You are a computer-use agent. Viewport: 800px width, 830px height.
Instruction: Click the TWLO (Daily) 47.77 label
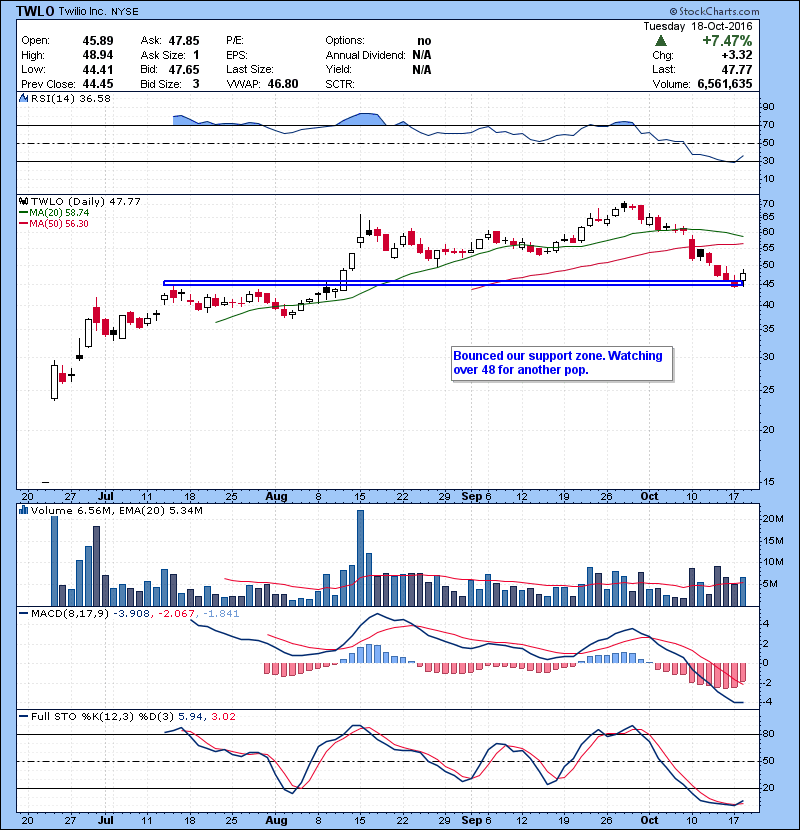point(86,202)
